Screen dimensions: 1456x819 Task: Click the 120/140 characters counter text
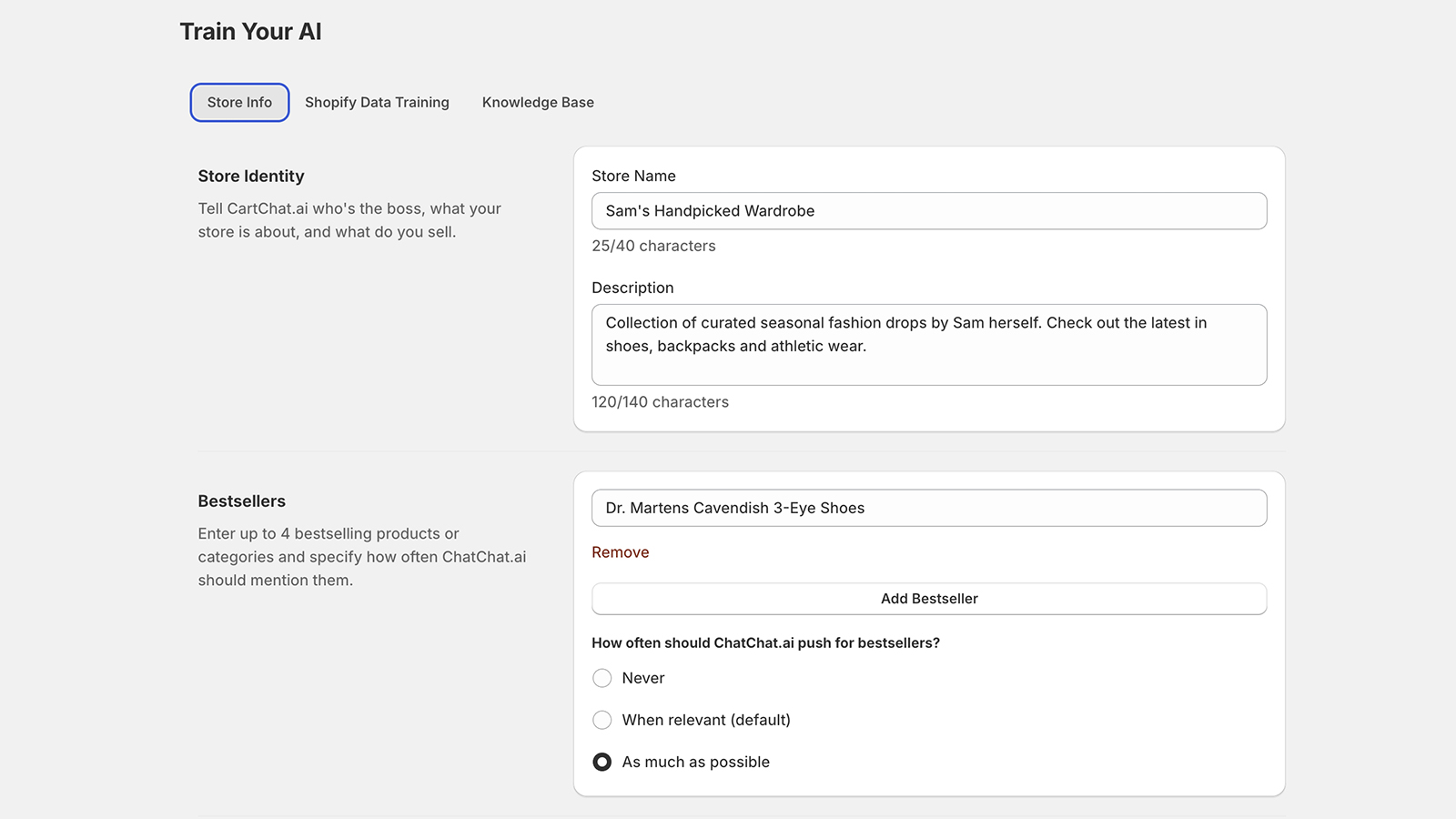[660, 402]
